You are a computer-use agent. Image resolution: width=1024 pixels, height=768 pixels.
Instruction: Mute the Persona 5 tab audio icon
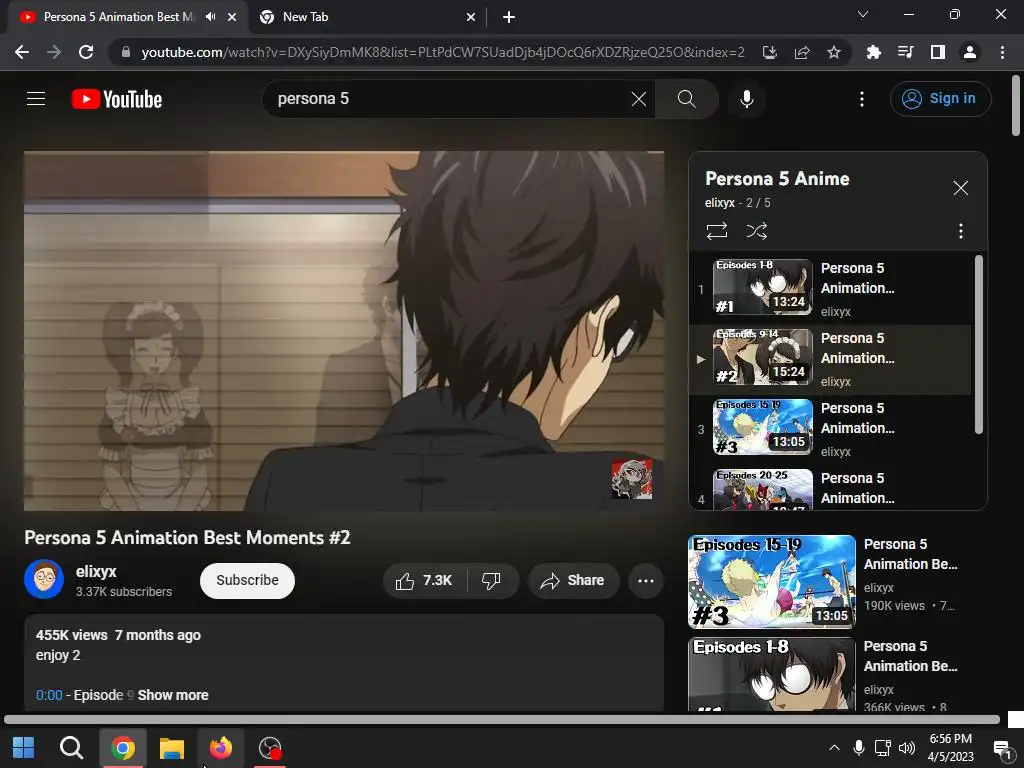[210, 17]
